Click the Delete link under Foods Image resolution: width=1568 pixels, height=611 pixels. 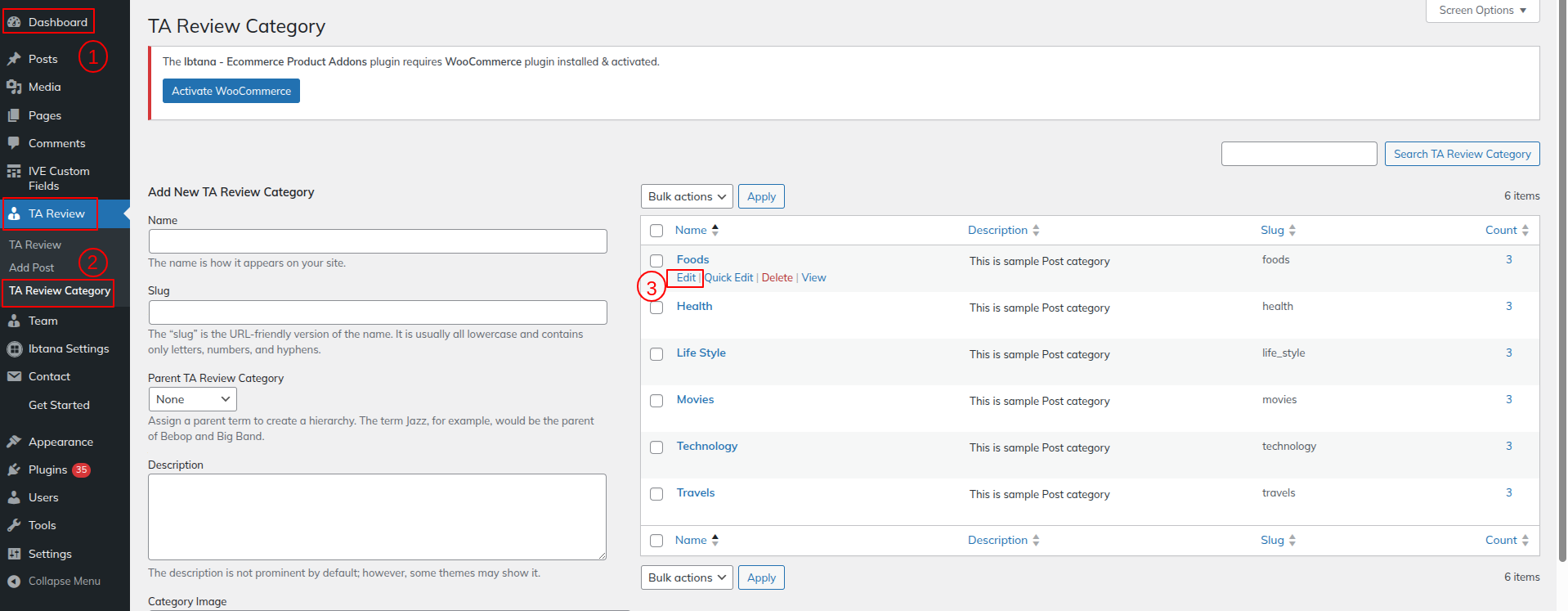pos(777,278)
